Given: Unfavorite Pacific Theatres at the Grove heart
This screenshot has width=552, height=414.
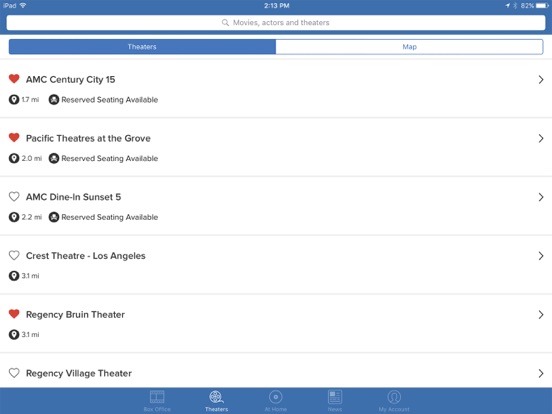Looking at the screenshot, I should pos(14,137).
